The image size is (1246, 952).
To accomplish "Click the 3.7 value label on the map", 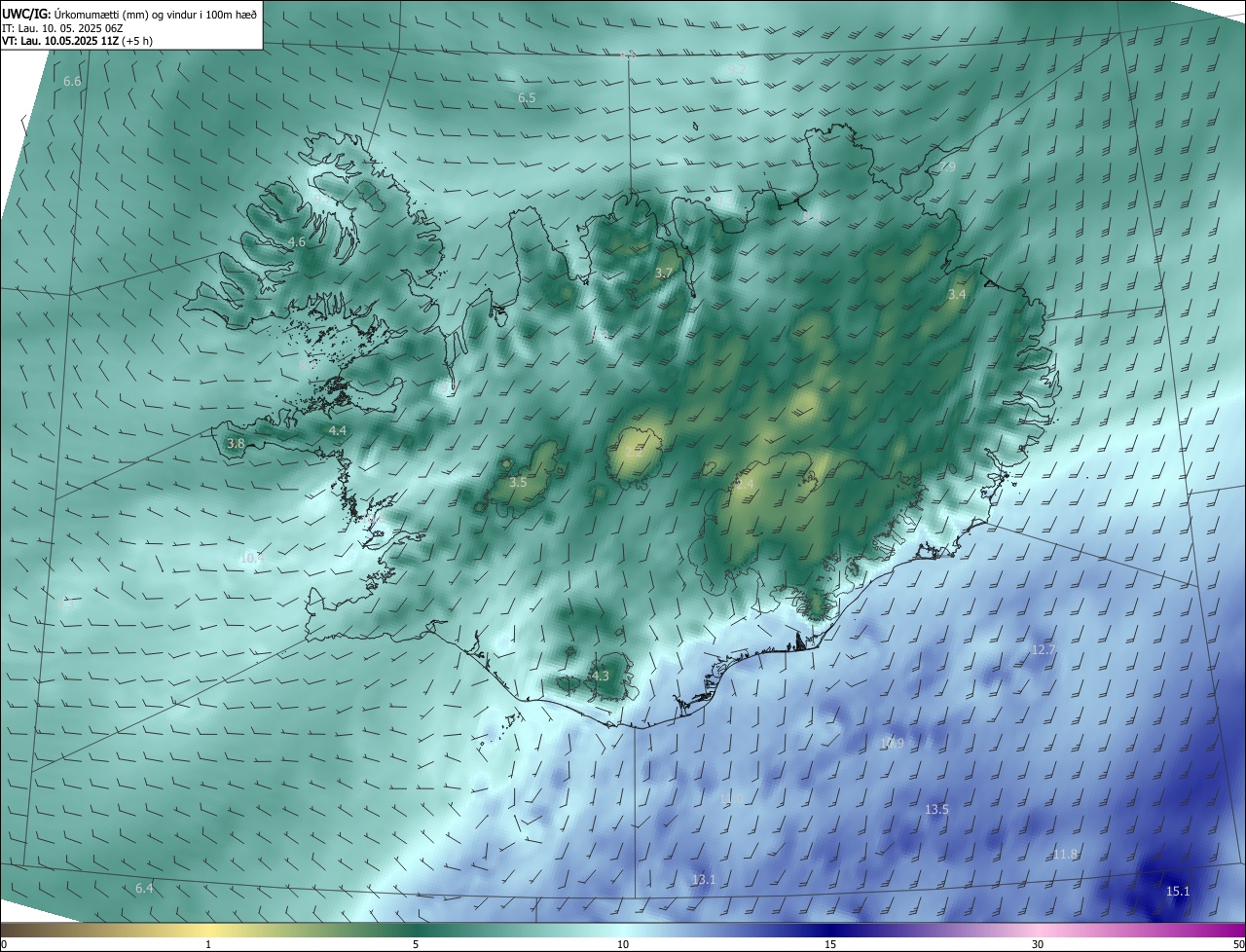I will [x=664, y=274].
